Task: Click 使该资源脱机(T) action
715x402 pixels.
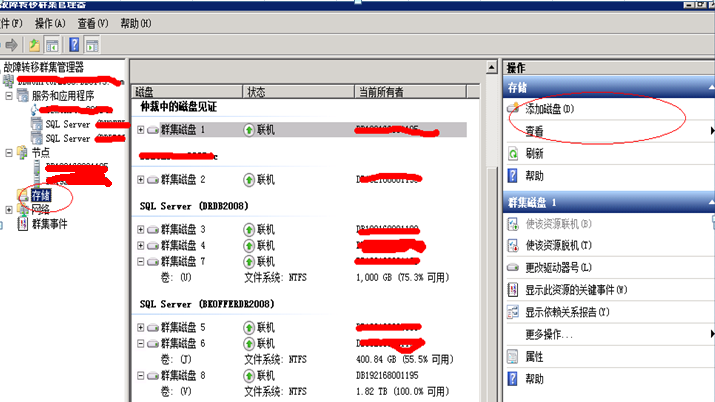Action: tap(558, 246)
